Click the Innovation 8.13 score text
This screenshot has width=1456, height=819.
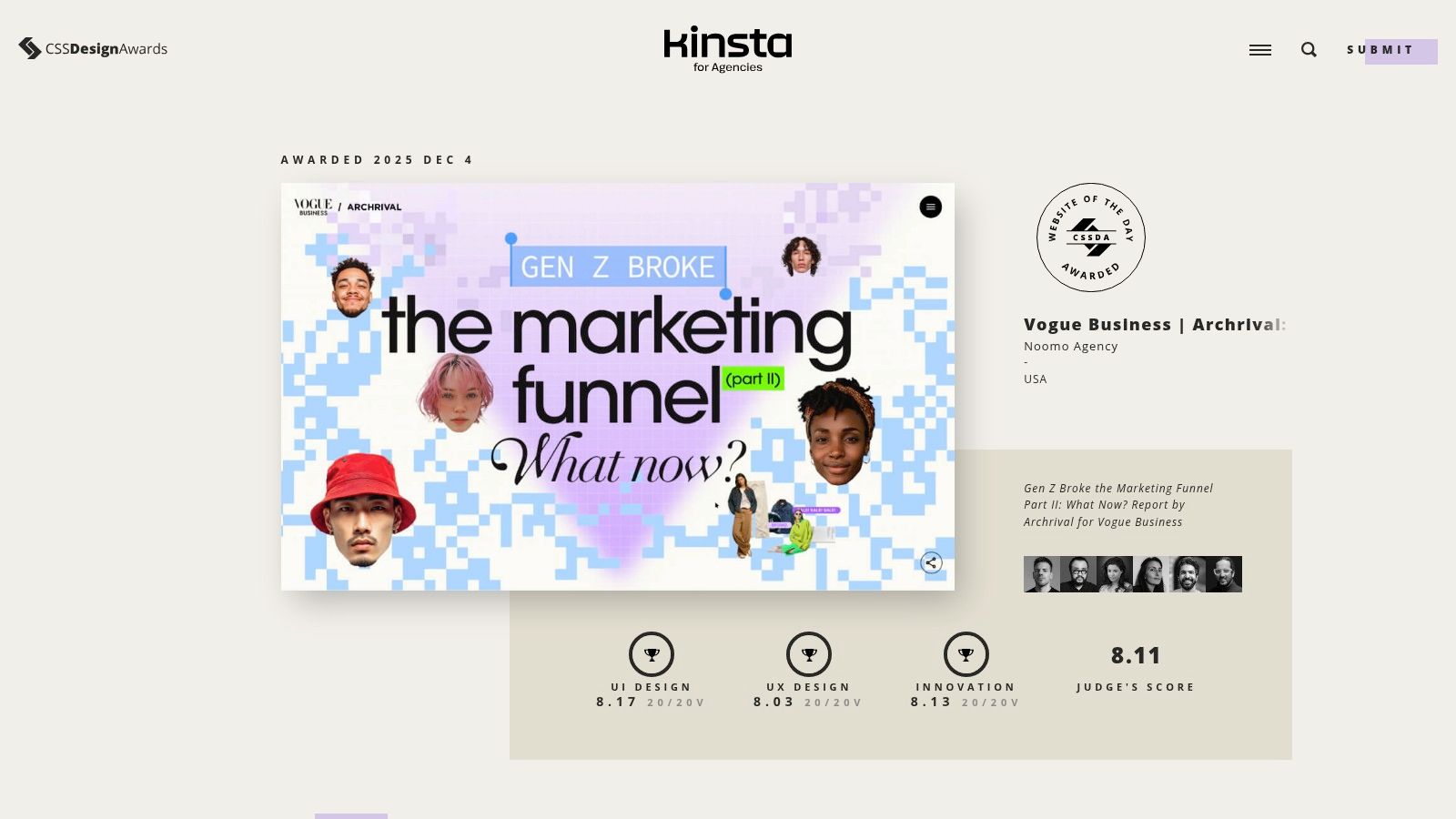(931, 703)
